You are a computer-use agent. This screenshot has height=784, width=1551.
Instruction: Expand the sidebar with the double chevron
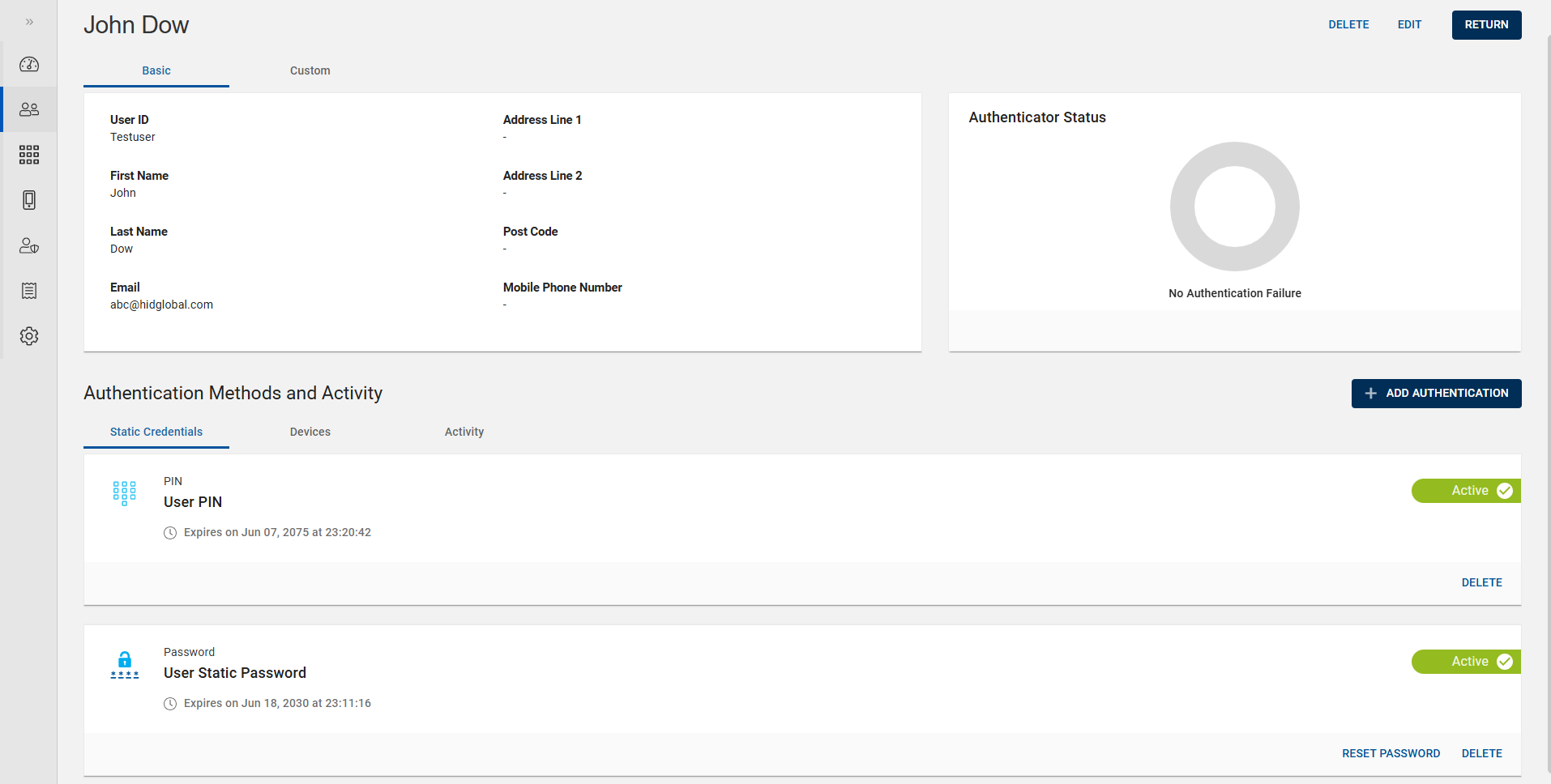coord(29,22)
